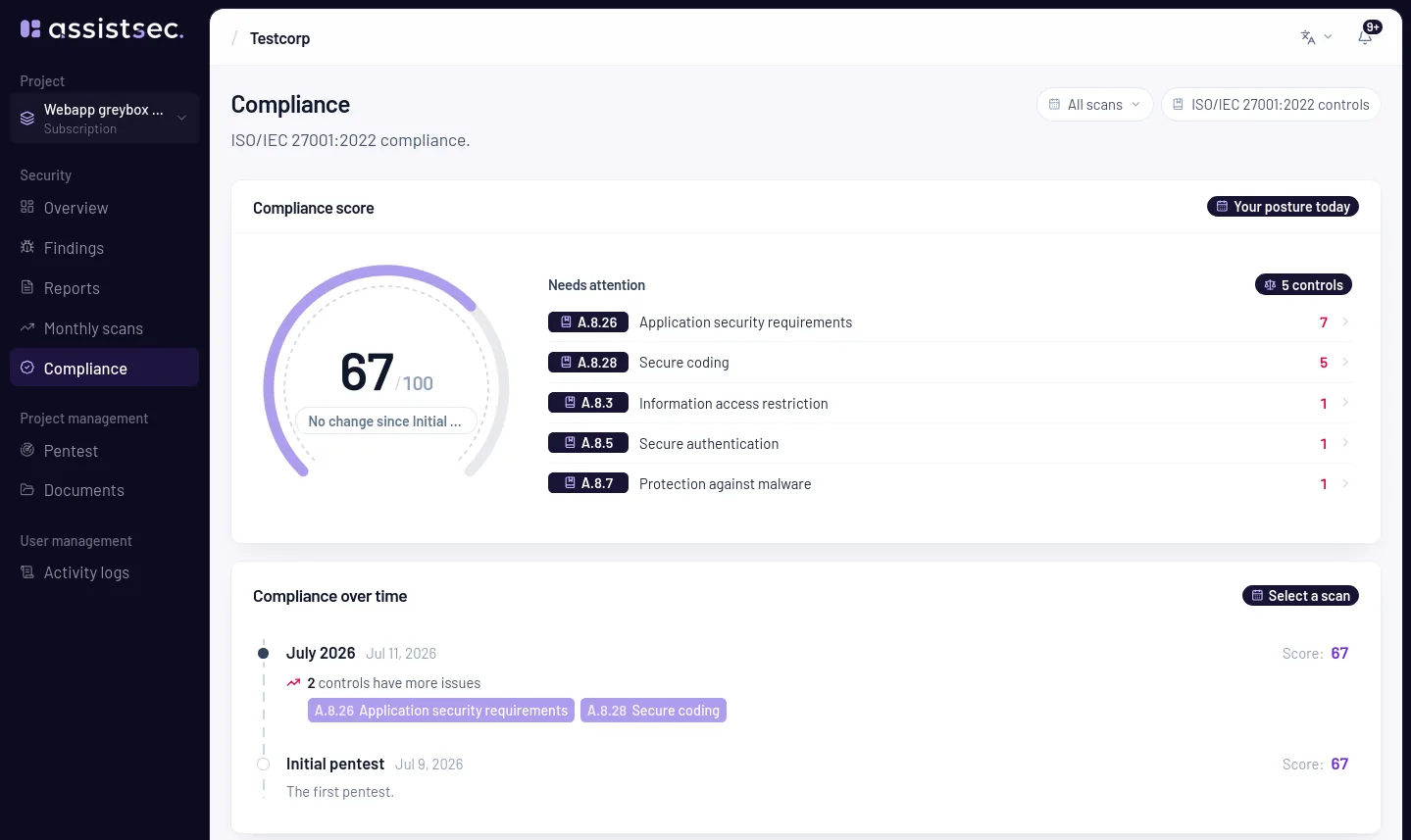1411x840 pixels.
Task: Select the July 2026 timeline marker
Action: coord(263,653)
